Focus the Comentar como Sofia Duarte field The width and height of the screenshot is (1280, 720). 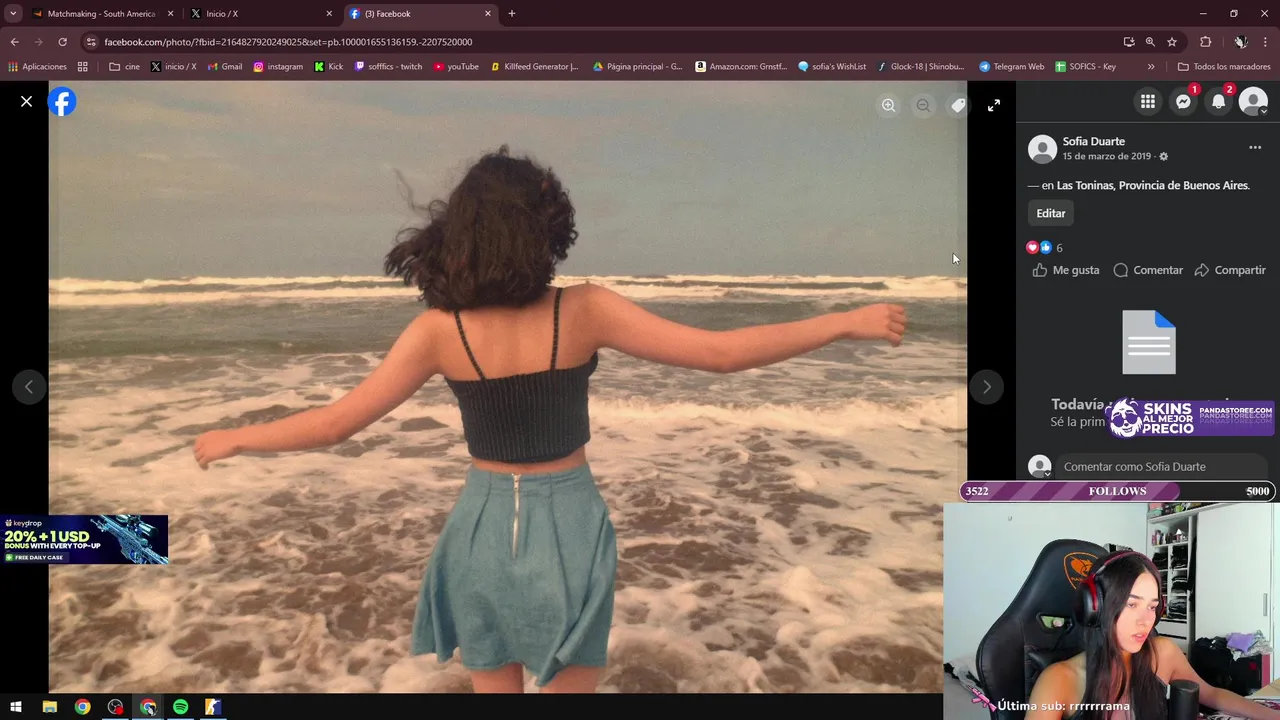1163,467
